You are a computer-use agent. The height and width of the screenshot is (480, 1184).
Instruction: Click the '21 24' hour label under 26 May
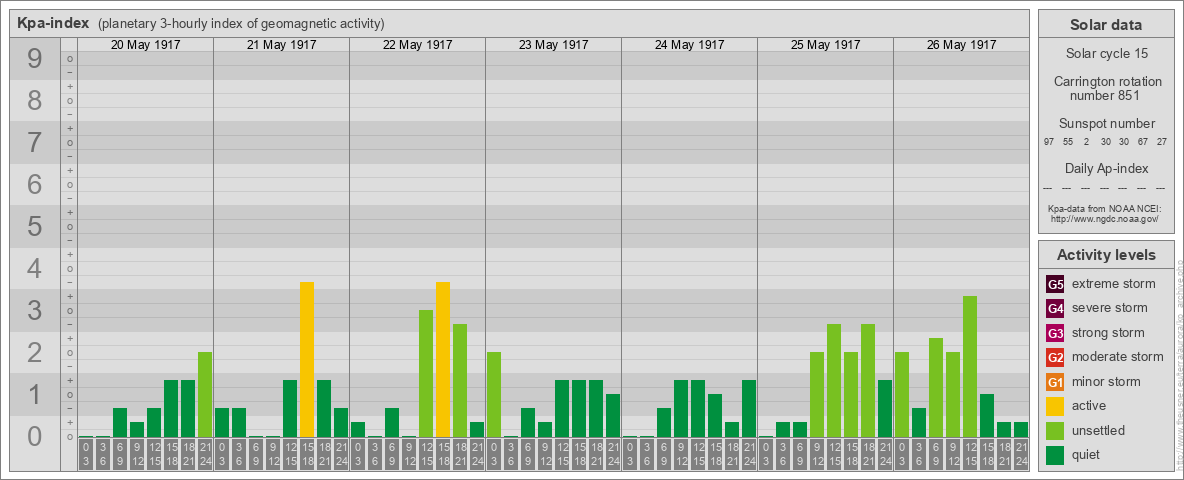(x=1021, y=455)
